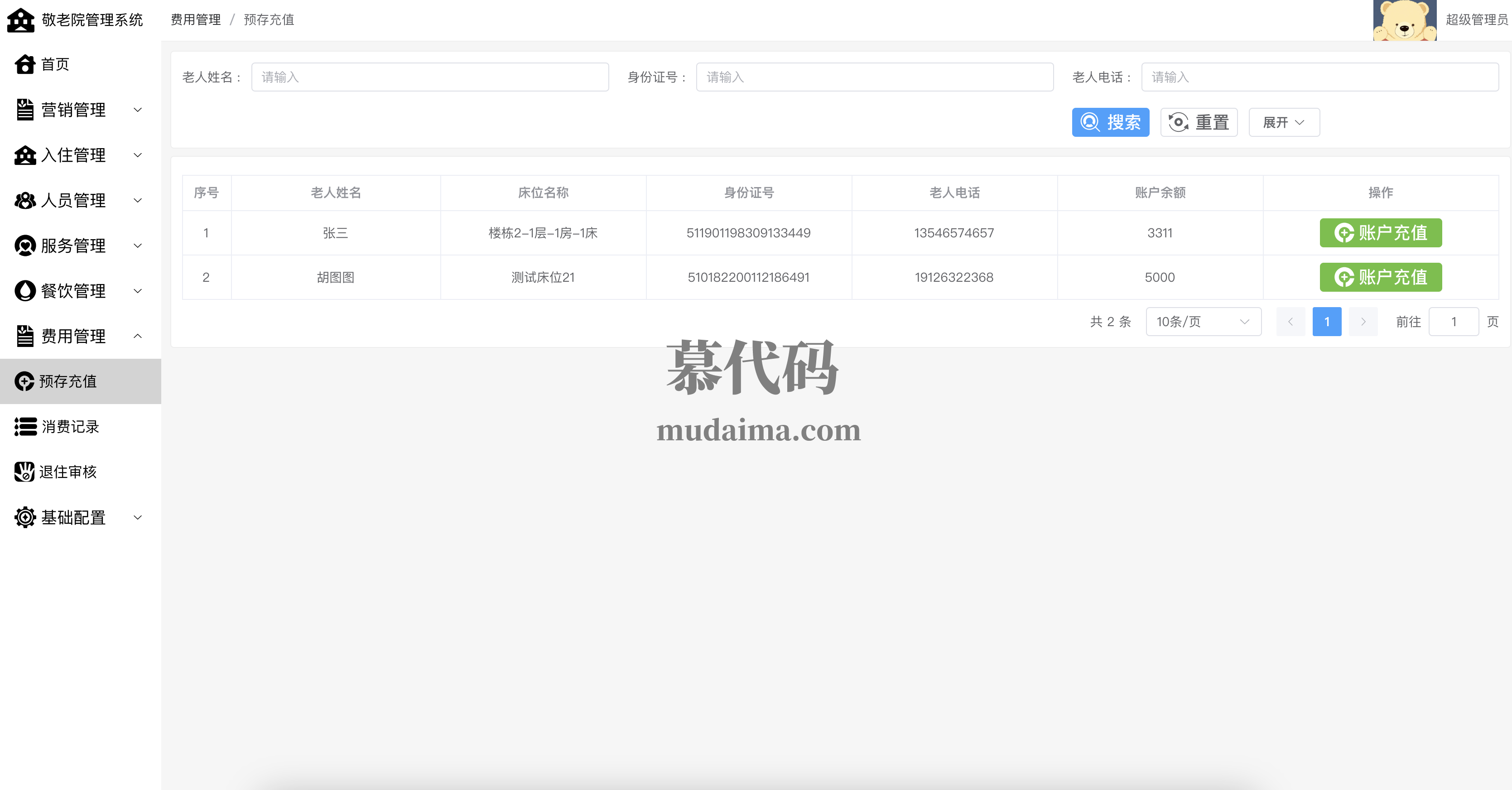
Task: Click the 服务管理 heart icon
Action: 24,246
